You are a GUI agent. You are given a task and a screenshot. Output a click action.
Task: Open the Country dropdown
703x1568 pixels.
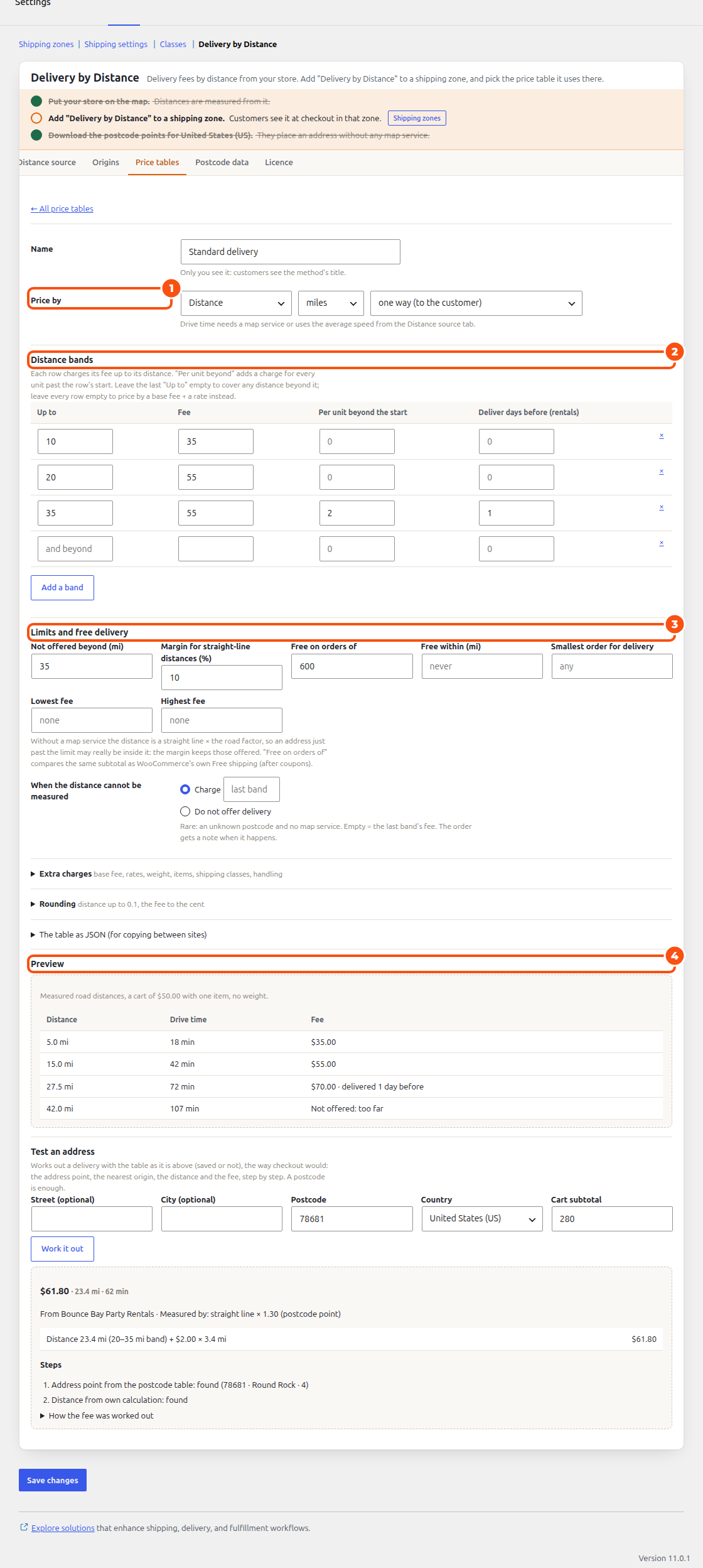[x=482, y=1219]
